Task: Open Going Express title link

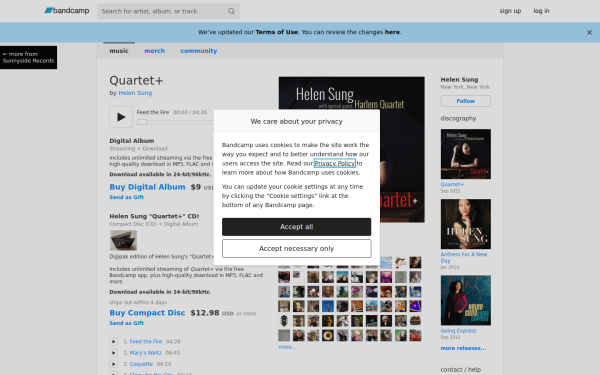Action: pyautogui.click(x=458, y=331)
